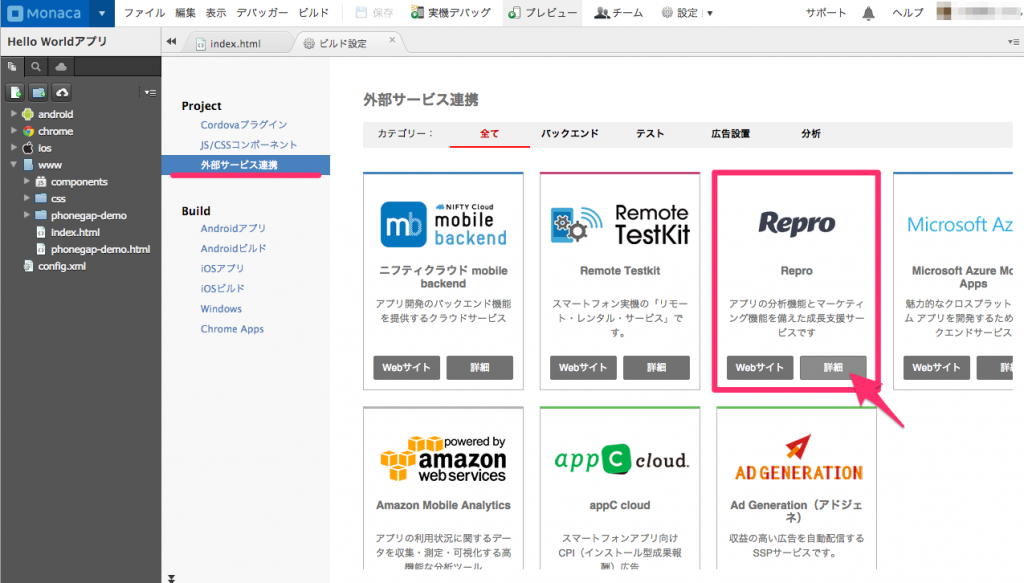
Task: Open the ビルド menu
Action: (x=313, y=13)
